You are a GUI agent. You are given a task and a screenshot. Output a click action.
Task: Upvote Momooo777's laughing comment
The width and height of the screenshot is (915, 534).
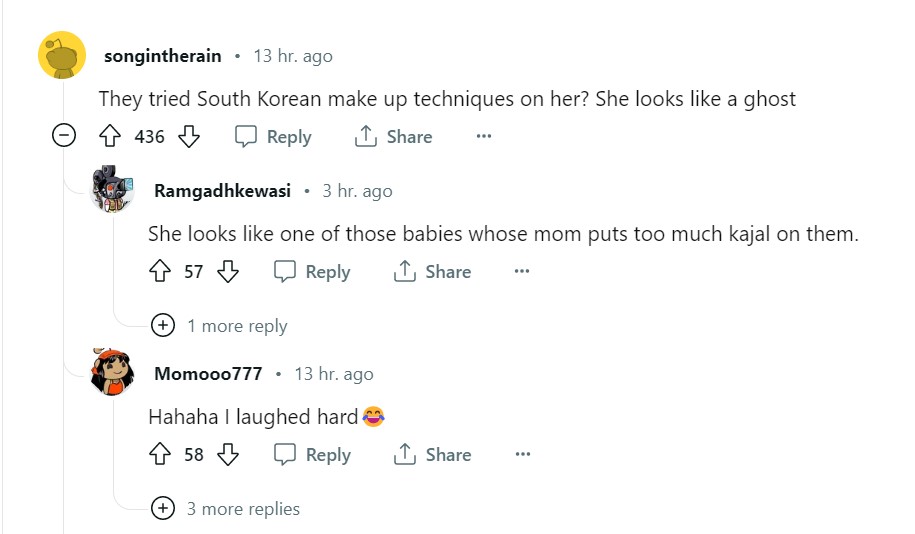coord(159,455)
